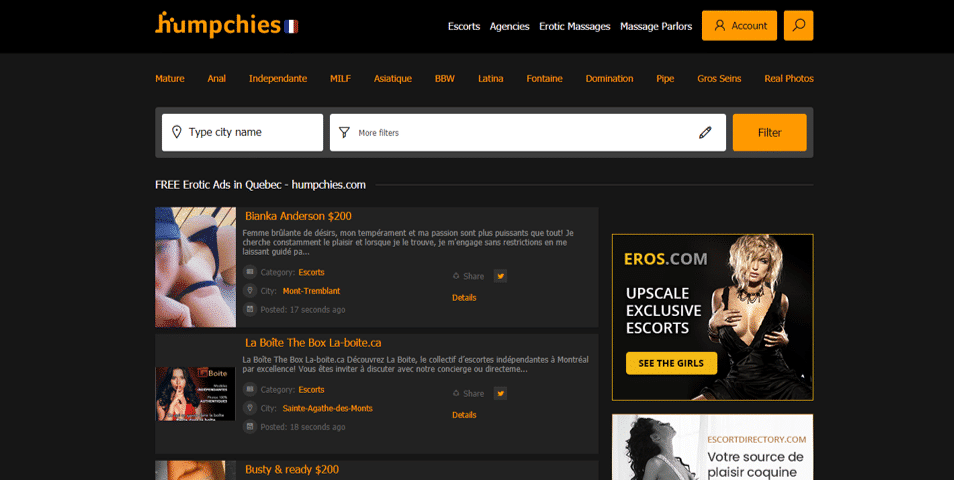
Task: Click the escortdirectory.com banner ad
Action: coord(712,447)
